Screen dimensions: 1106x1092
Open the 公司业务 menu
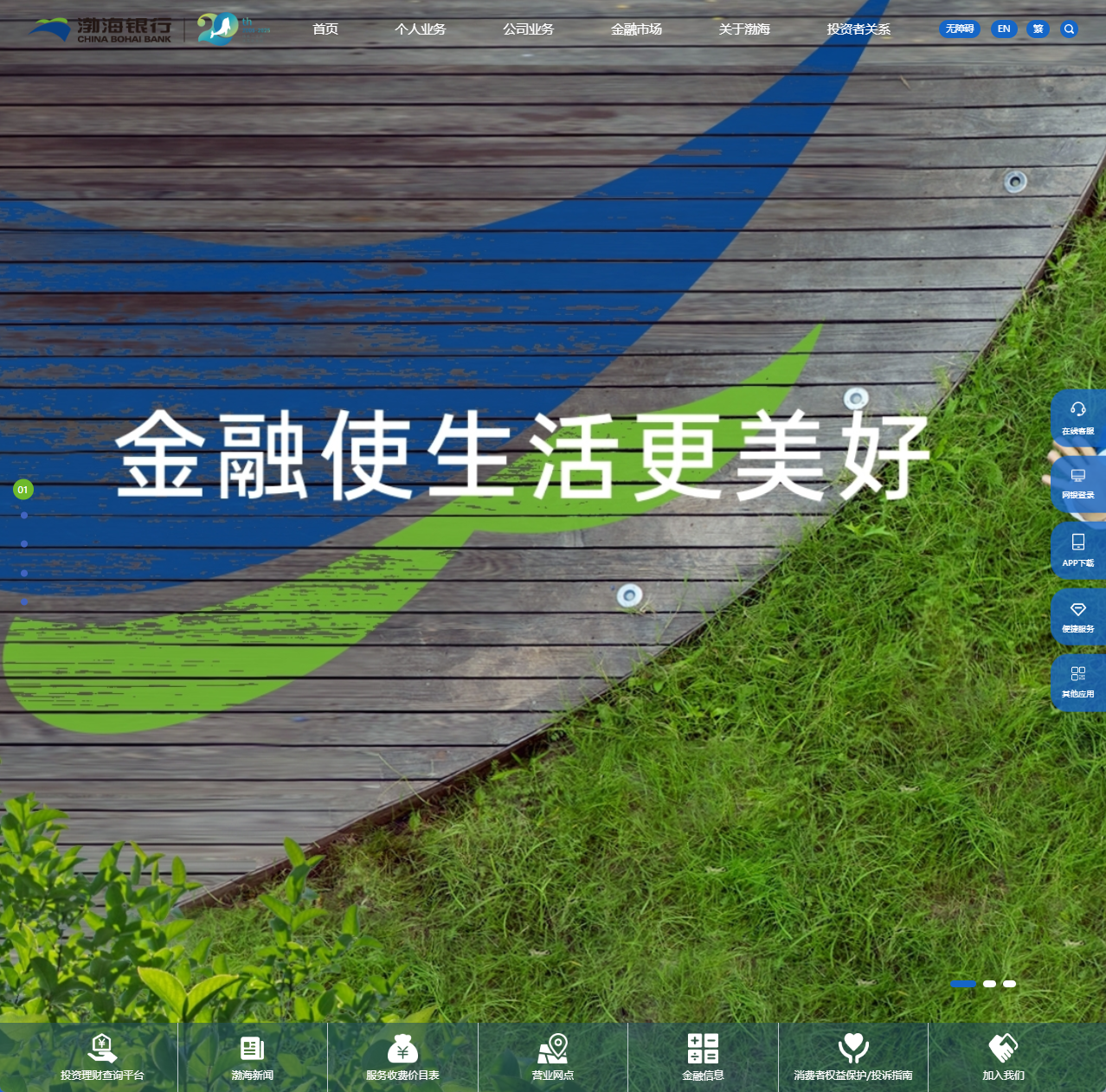pos(528,29)
